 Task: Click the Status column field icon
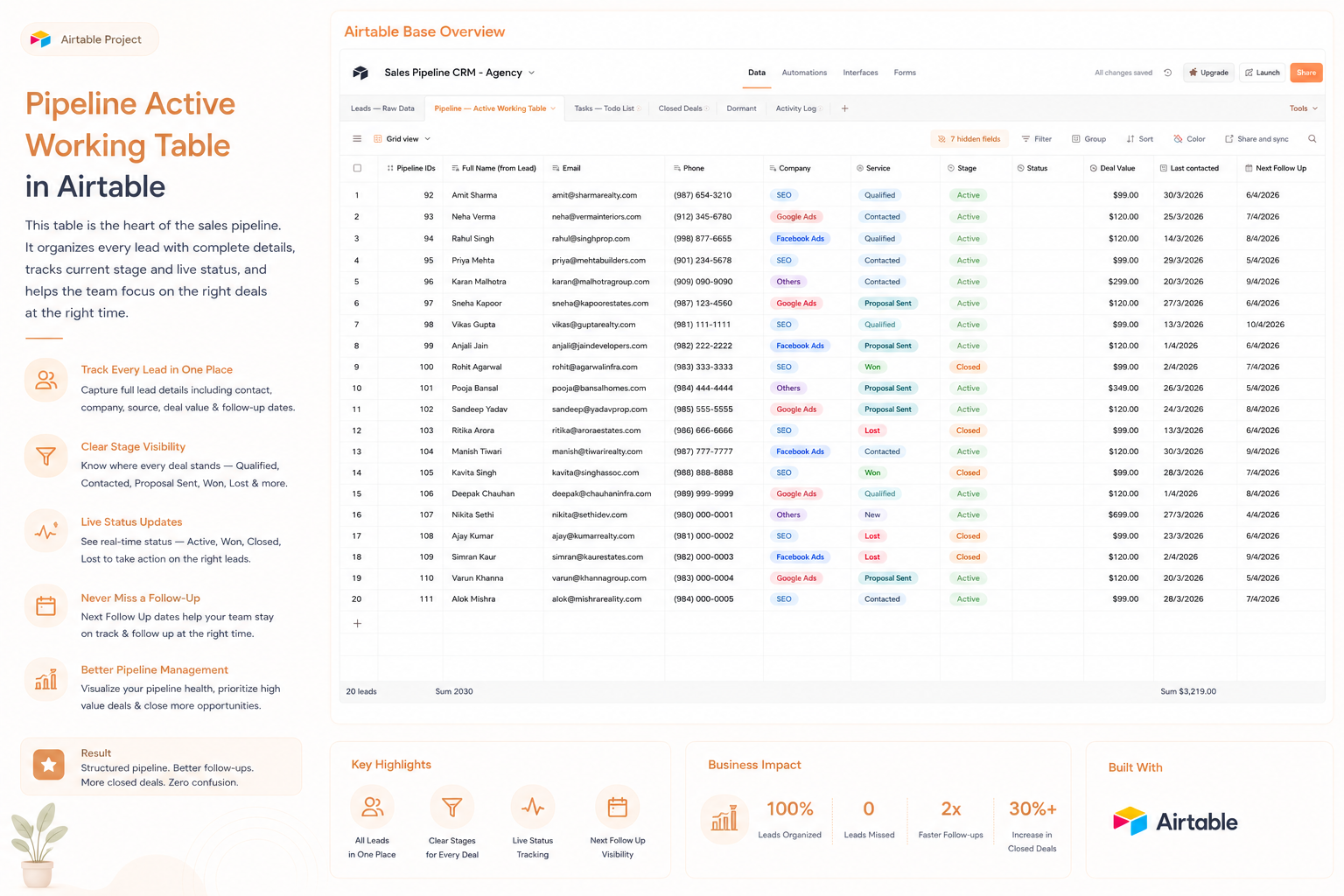pyautogui.click(x=1021, y=168)
